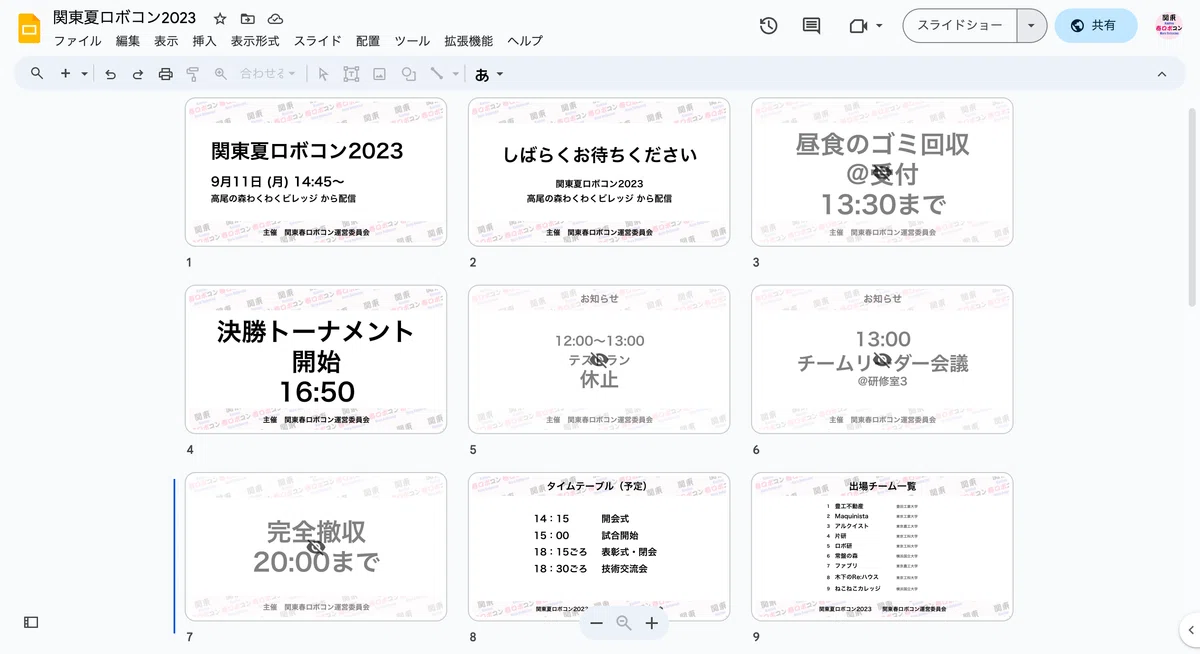The width and height of the screenshot is (1200, 654).
Task: Zoom in with the bottom plus button
Action: pos(651,623)
